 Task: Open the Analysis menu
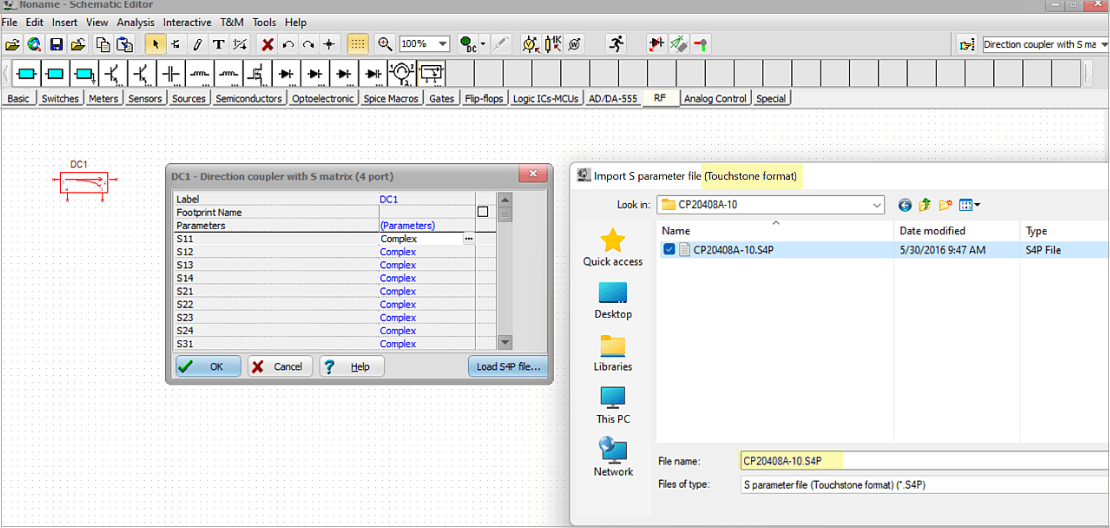coord(135,22)
